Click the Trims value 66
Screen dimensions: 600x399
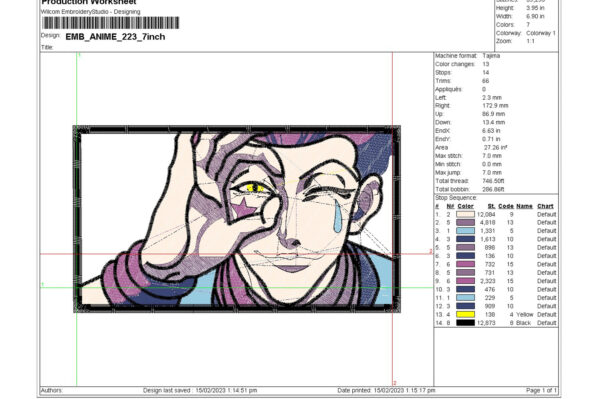click(x=486, y=81)
